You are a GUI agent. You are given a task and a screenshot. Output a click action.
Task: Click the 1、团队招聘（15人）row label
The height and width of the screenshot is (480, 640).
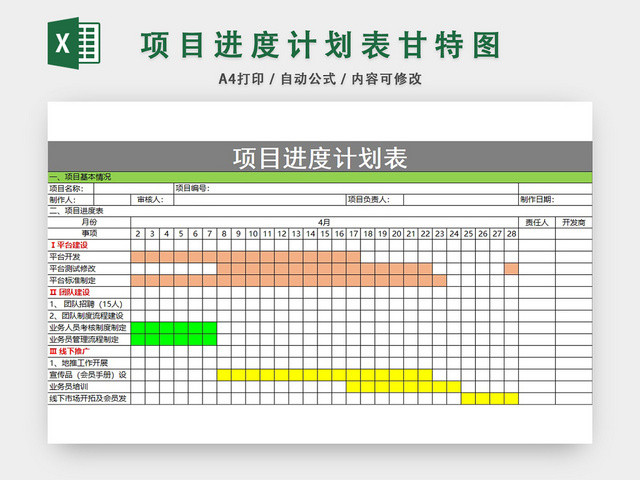89,304
